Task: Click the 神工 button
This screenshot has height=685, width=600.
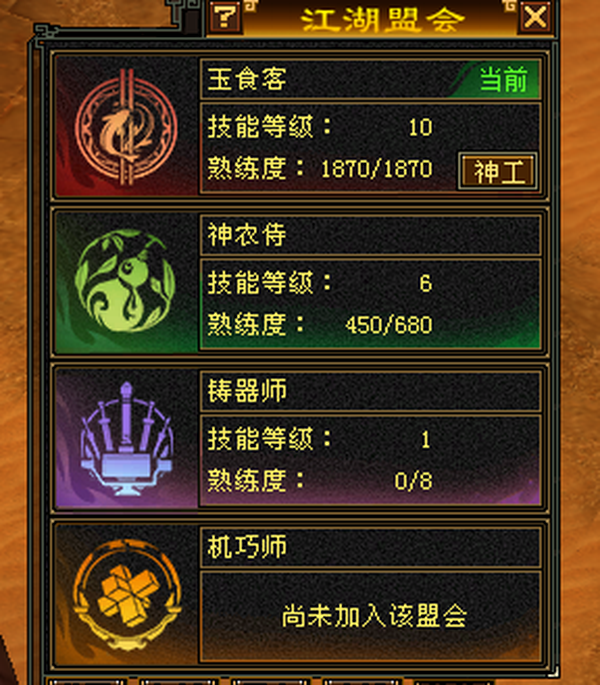Action: [498, 171]
